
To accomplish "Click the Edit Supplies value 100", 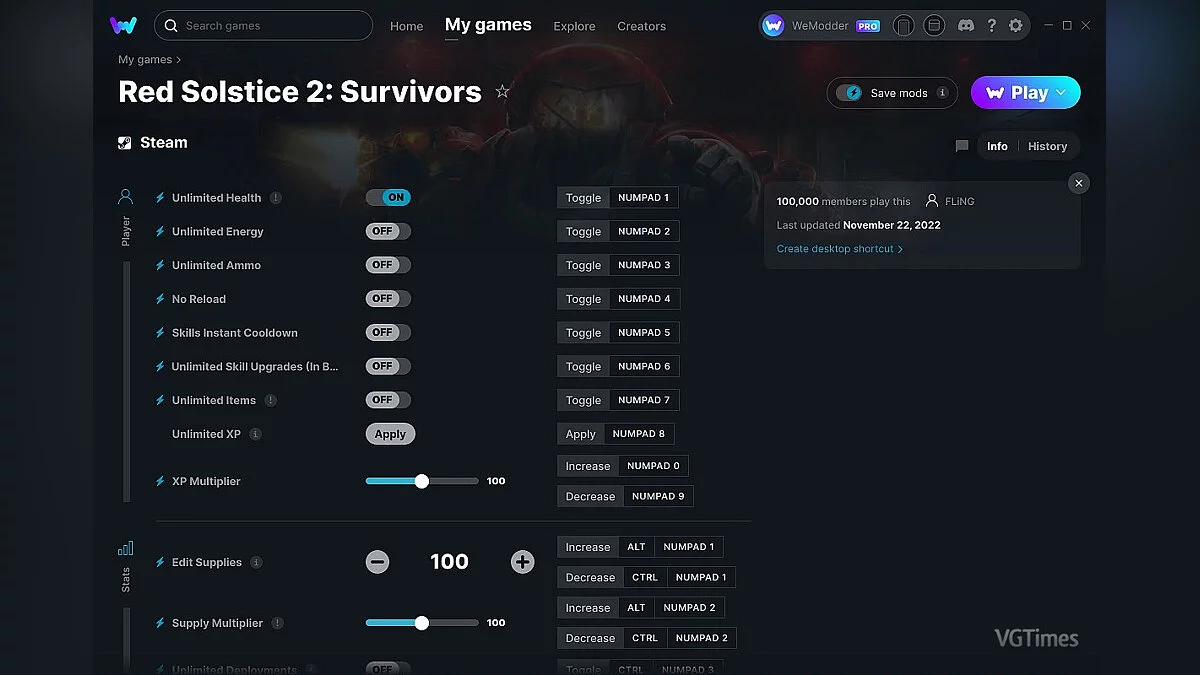I will pos(449,562).
